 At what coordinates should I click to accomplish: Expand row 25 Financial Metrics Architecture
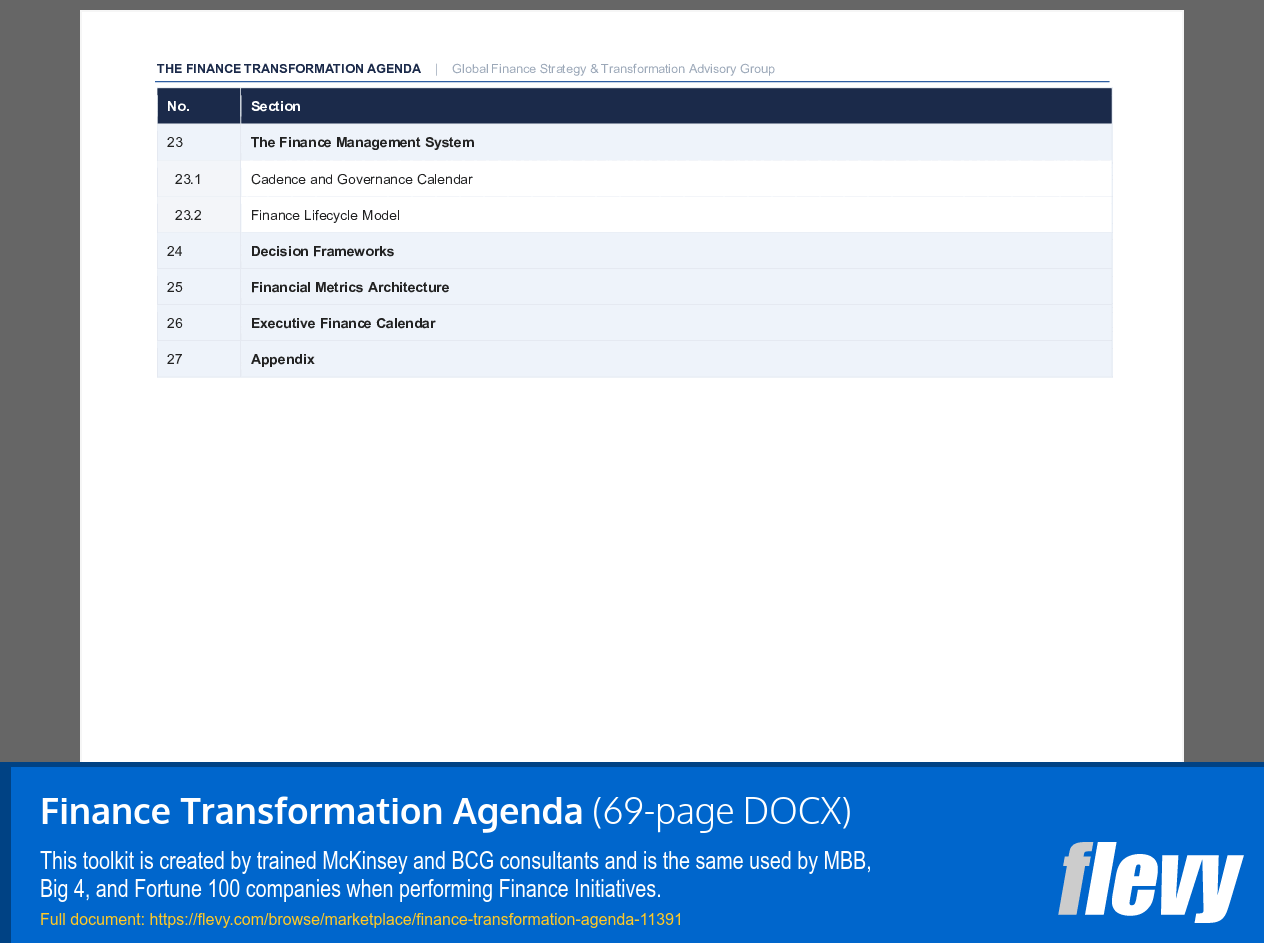click(x=350, y=287)
